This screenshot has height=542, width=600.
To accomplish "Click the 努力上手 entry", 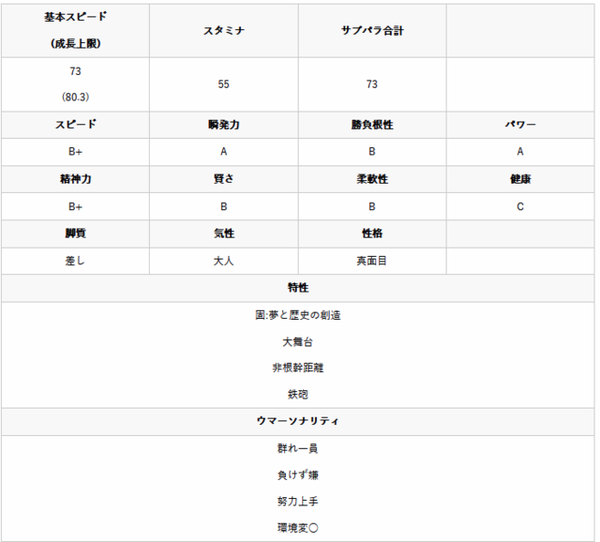I will pyautogui.click(x=298, y=501).
